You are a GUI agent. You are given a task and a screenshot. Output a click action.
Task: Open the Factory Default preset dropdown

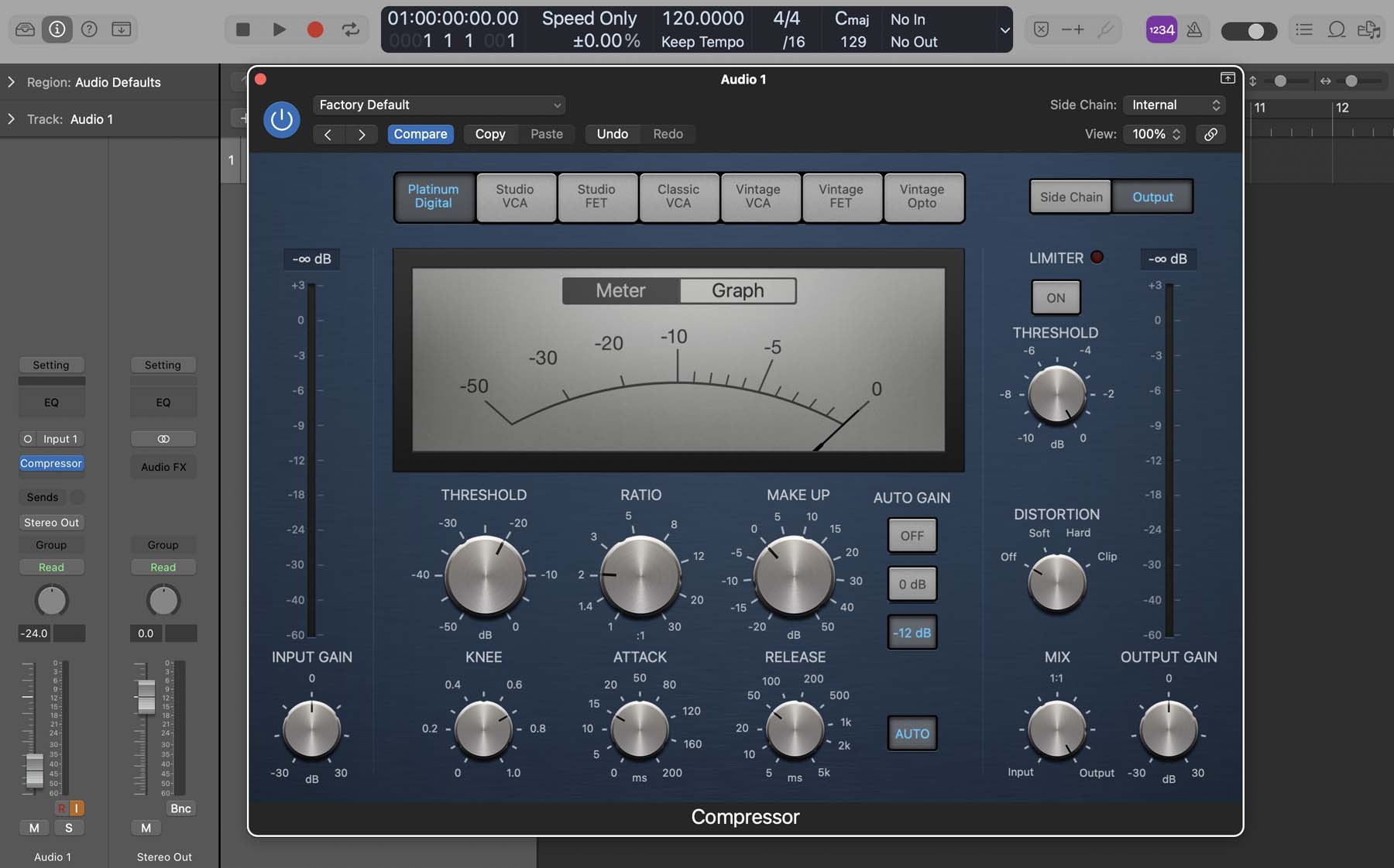point(439,105)
